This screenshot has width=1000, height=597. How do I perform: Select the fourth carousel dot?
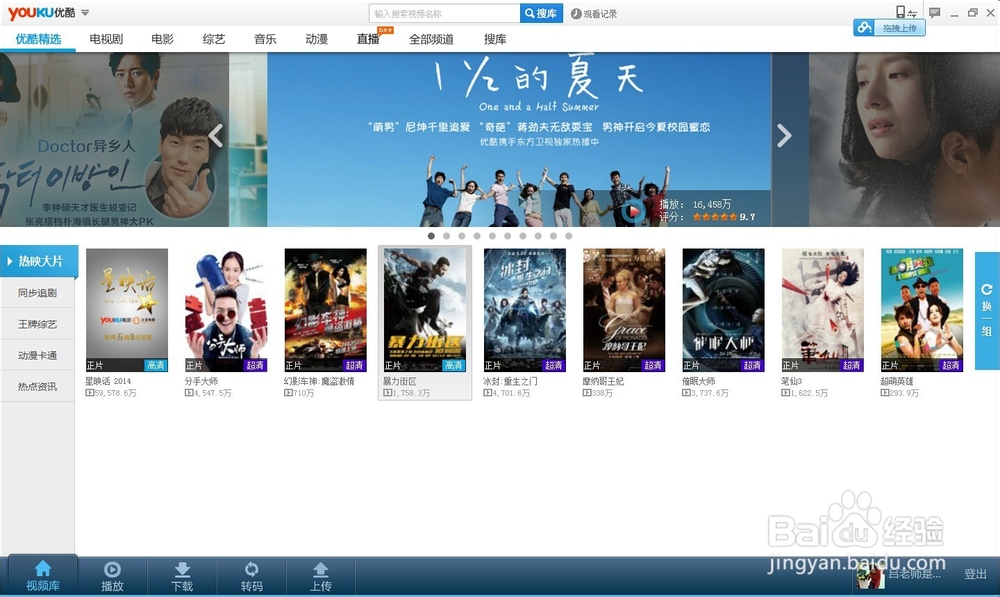coord(477,236)
